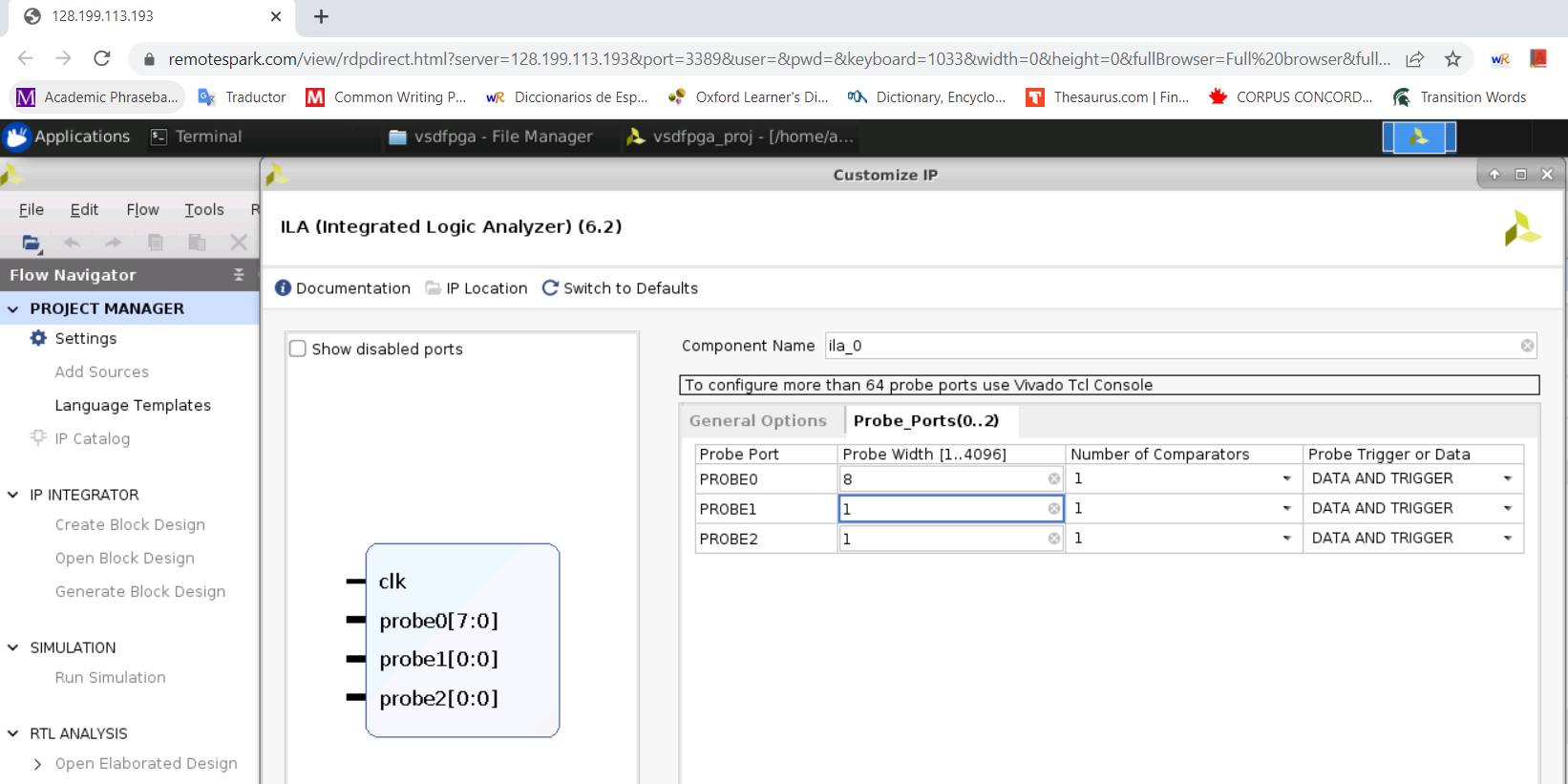Click the undo arrow in Vivado toolbar
This screenshot has height=784, width=1568.
[x=72, y=243]
